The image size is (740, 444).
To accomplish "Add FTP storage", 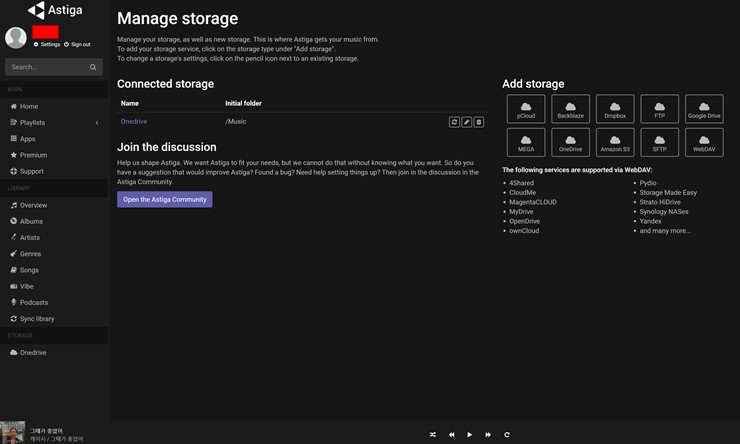I will [x=660, y=109].
